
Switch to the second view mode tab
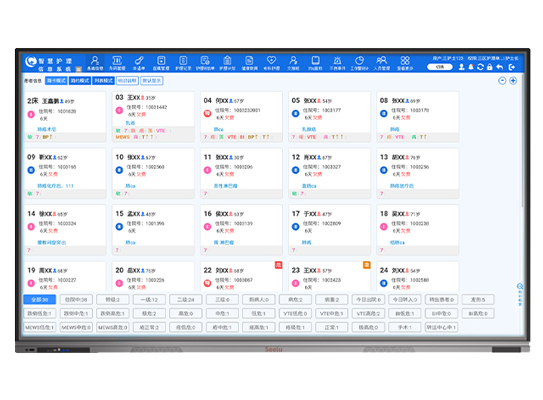[x=80, y=81]
